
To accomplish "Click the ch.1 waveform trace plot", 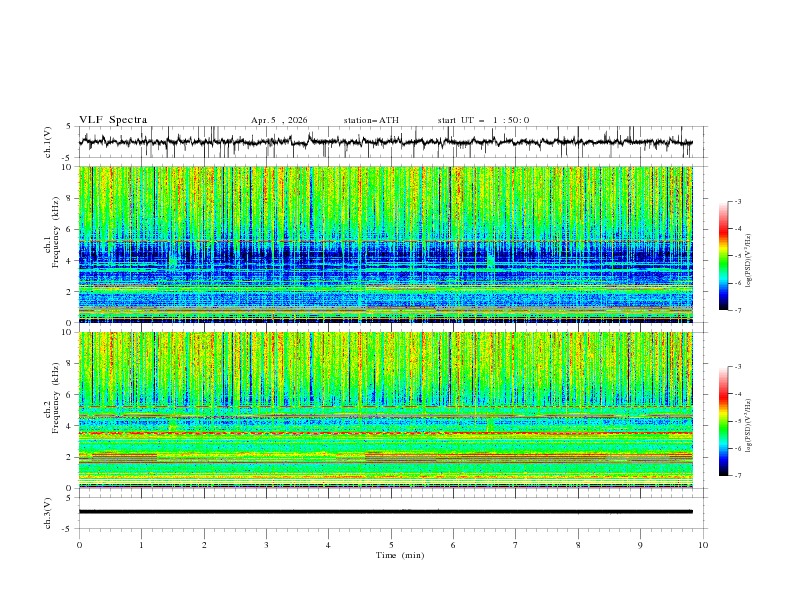I will click(x=386, y=142).
